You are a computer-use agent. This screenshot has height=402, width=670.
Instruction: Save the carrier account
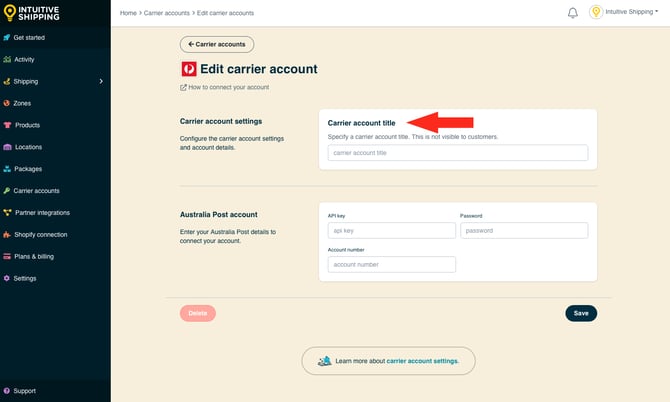tap(581, 313)
